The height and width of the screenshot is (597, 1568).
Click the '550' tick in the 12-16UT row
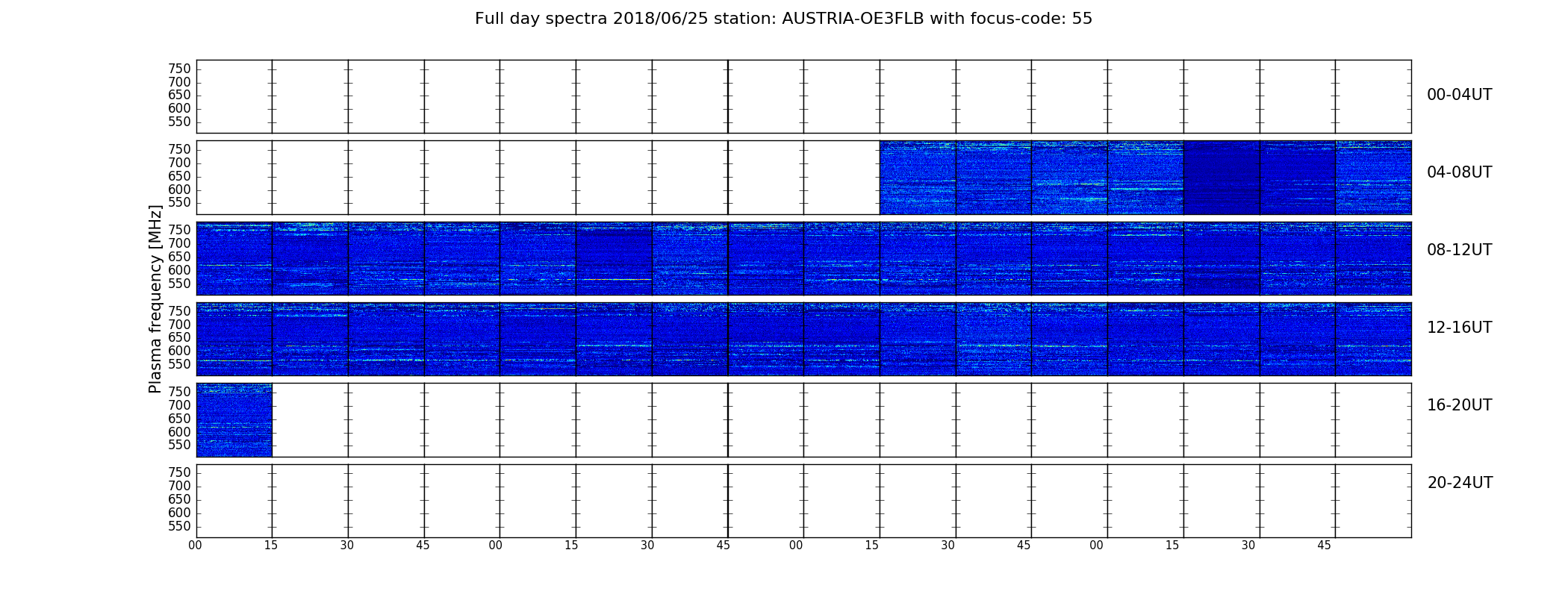tap(179, 364)
